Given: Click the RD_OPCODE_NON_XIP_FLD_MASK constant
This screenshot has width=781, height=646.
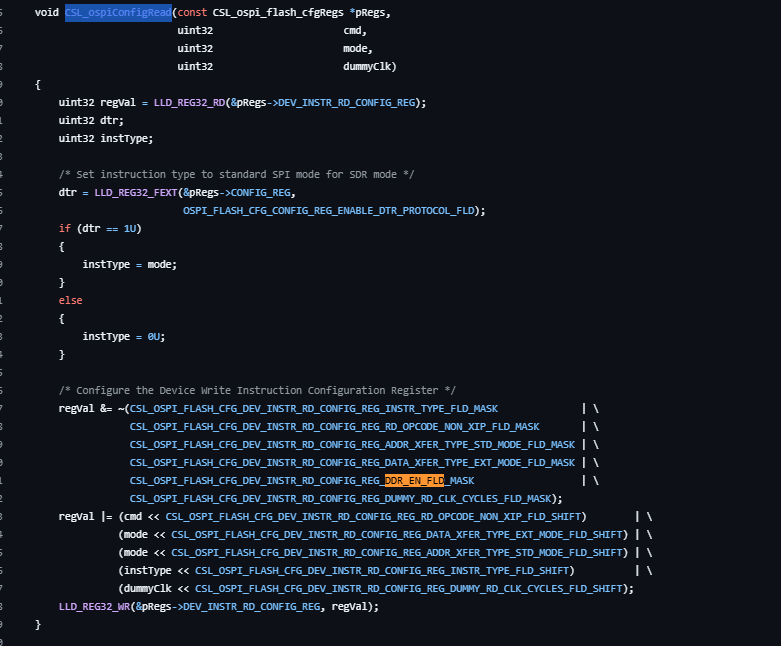Looking at the screenshot, I should click(335, 427).
